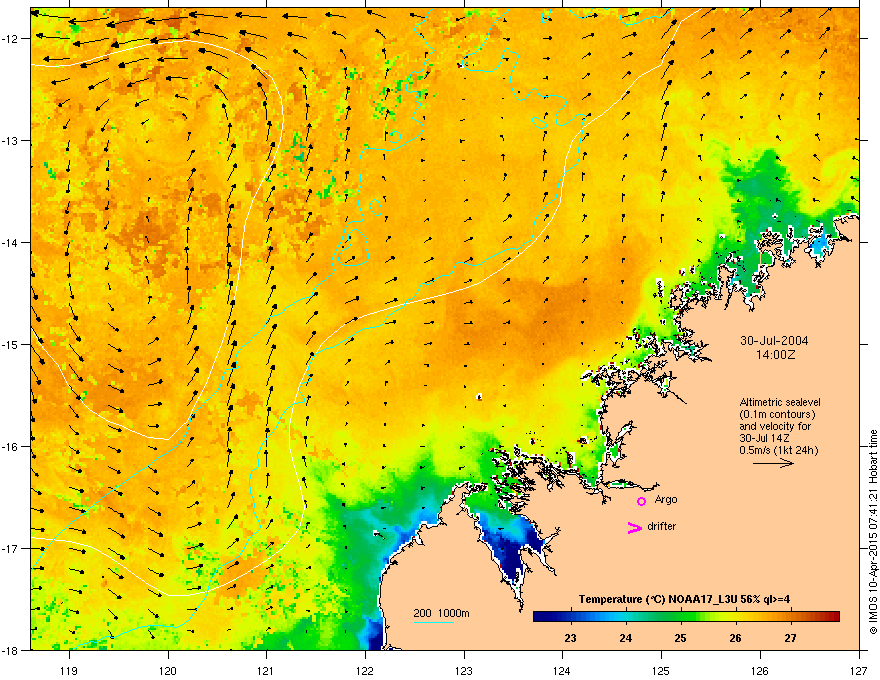
Task: Click longitude axis label 123
Action: (x=464, y=670)
